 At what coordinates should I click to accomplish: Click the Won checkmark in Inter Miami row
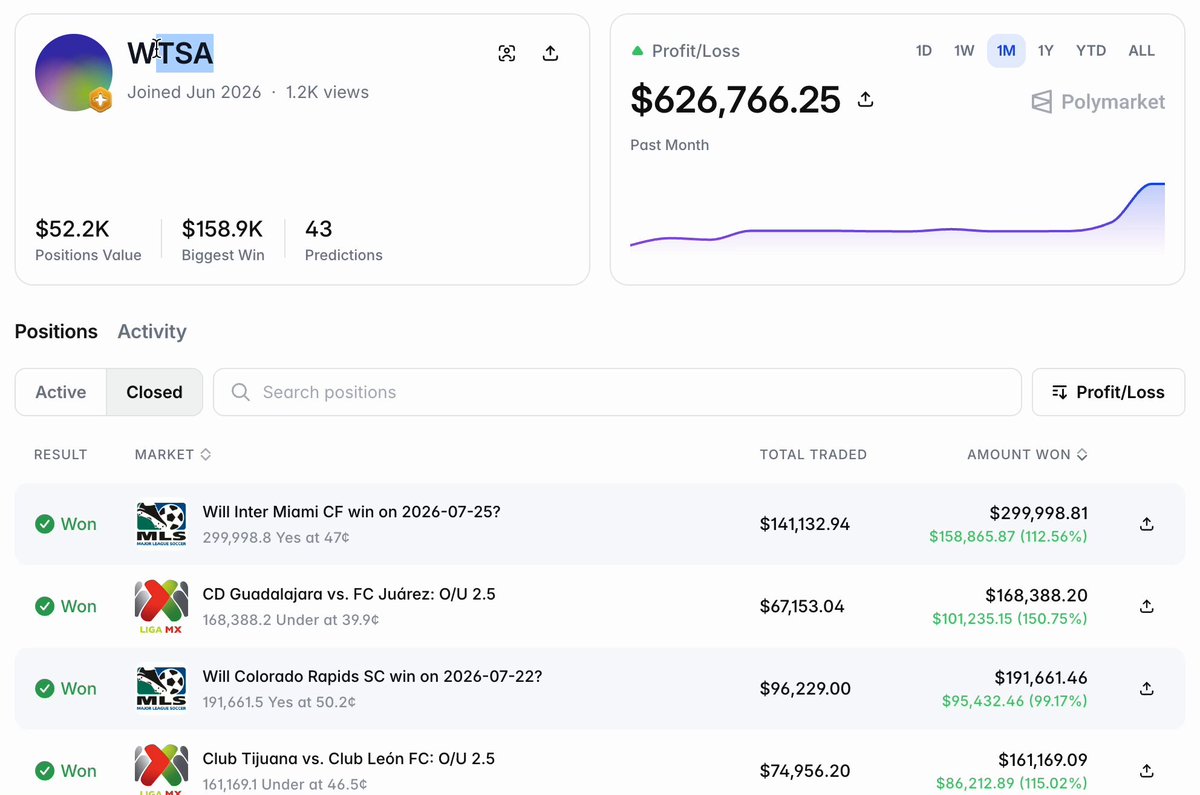(x=44, y=524)
